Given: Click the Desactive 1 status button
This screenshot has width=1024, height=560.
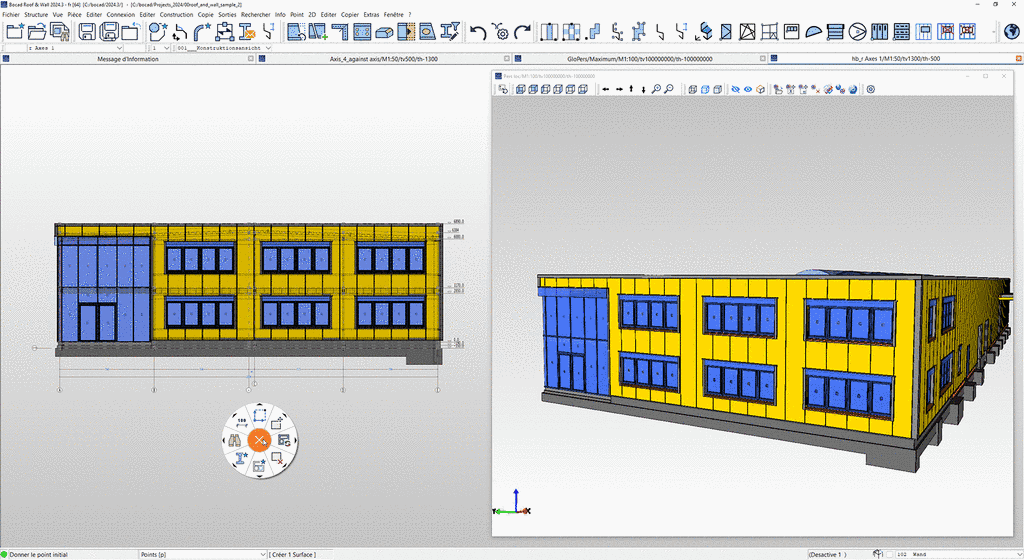Looking at the screenshot, I should pyautogui.click(x=826, y=554).
